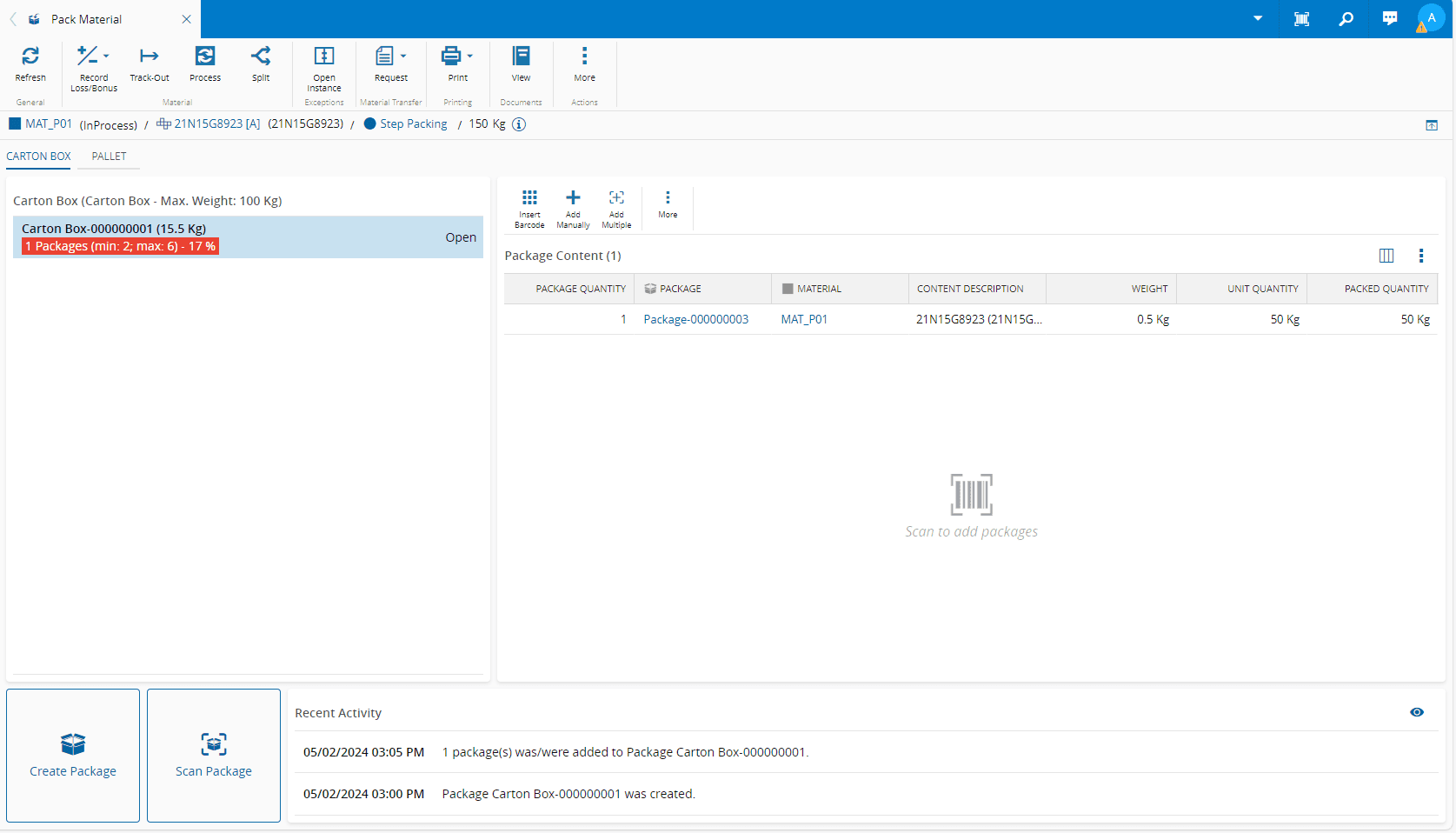
Task: Click the Track-Out toolbar icon
Action: (x=150, y=57)
